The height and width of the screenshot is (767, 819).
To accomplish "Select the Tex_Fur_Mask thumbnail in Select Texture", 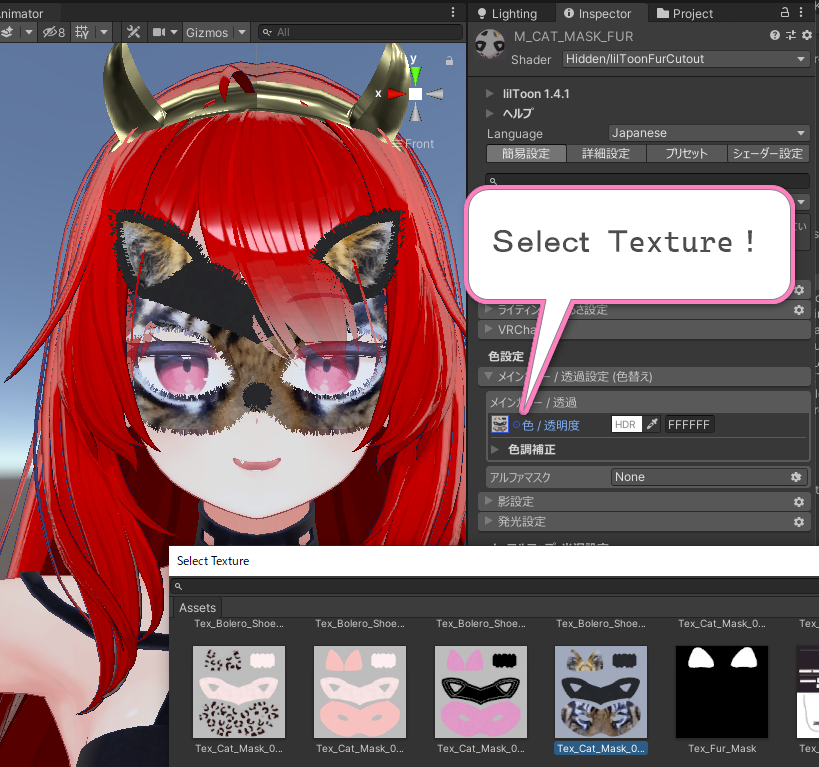I will coord(721,692).
